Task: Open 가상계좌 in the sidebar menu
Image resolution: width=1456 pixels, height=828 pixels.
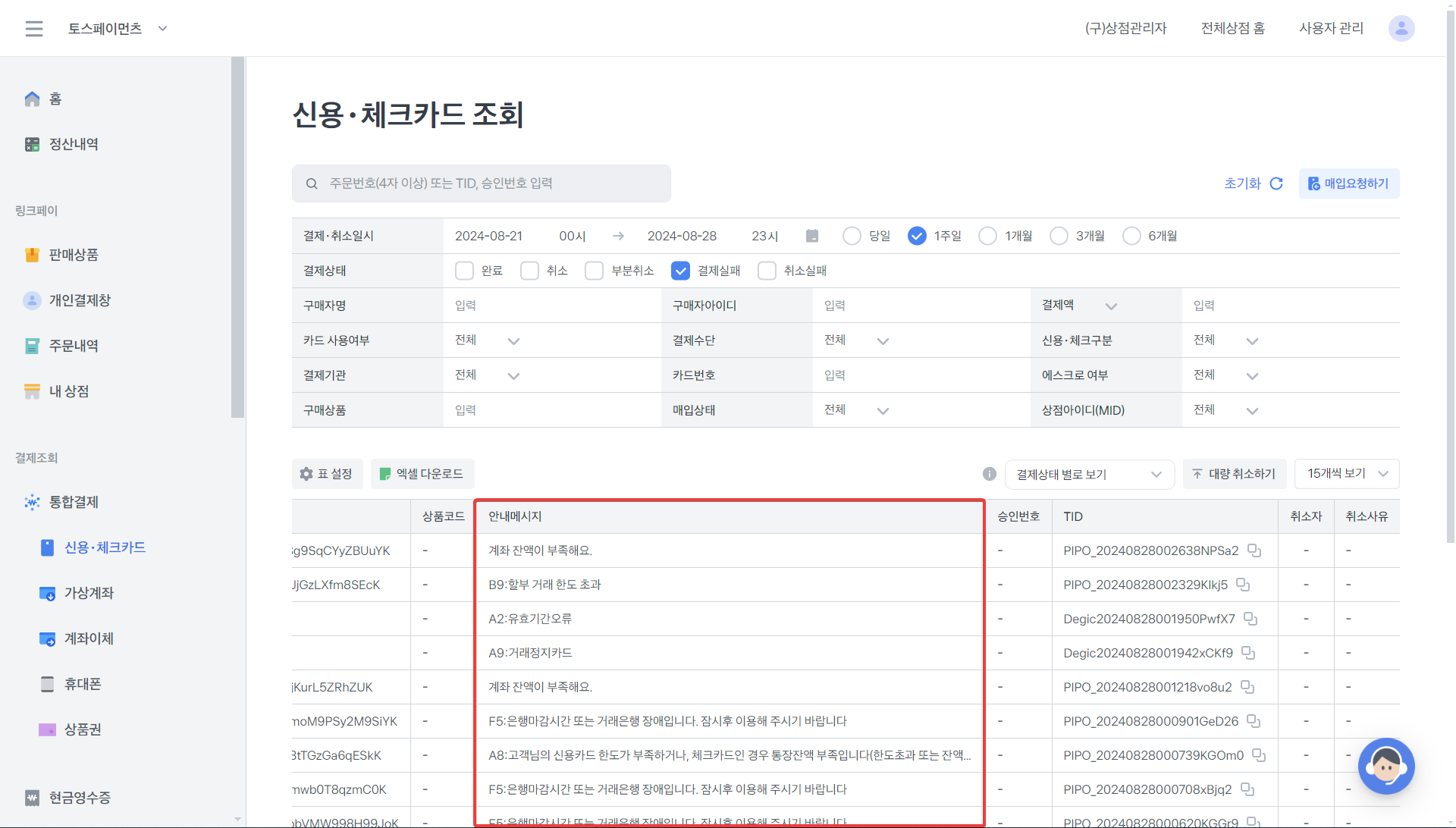Action: pyautogui.click(x=89, y=593)
